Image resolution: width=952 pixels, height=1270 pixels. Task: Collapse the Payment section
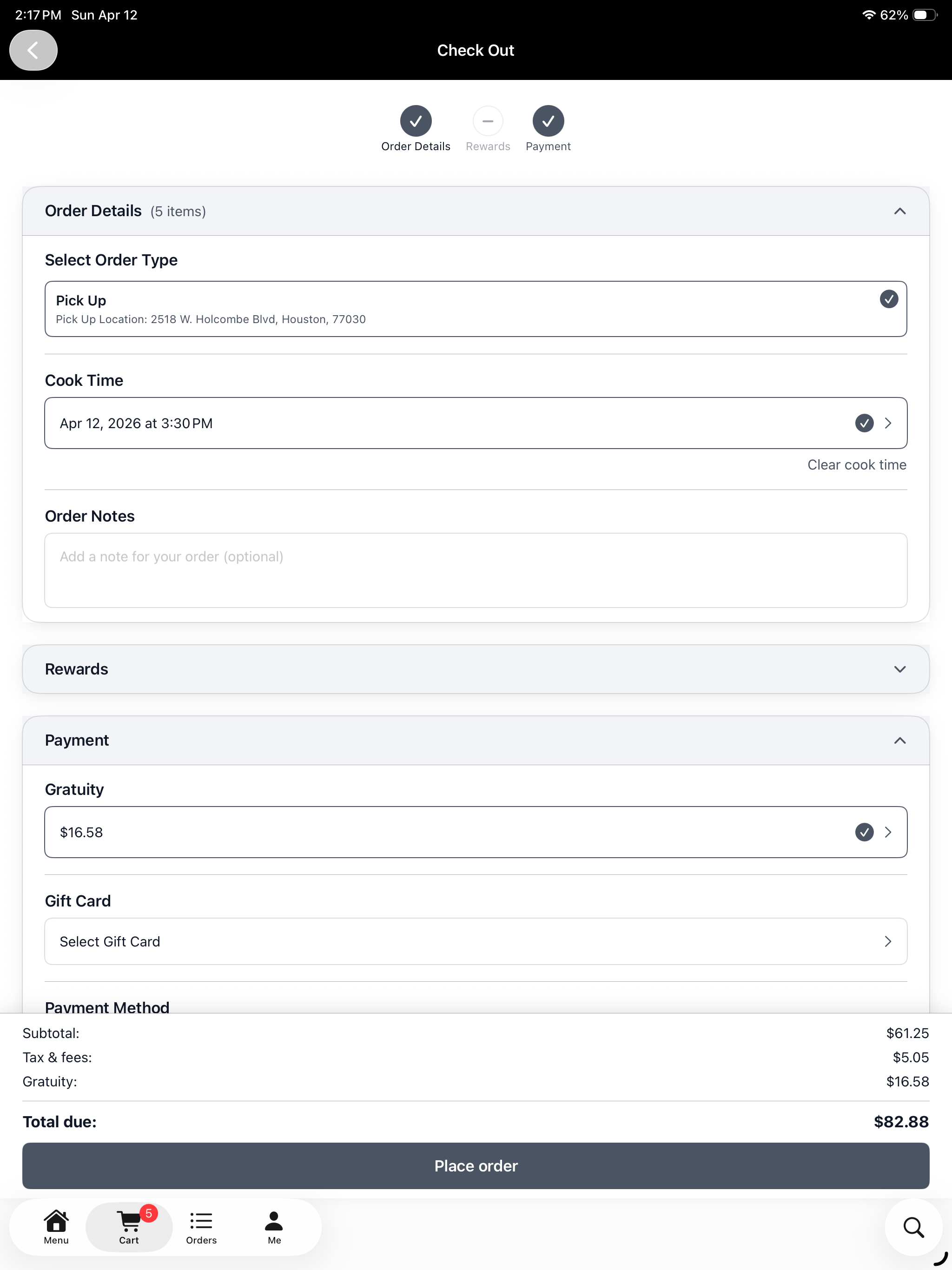tap(900, 741)
